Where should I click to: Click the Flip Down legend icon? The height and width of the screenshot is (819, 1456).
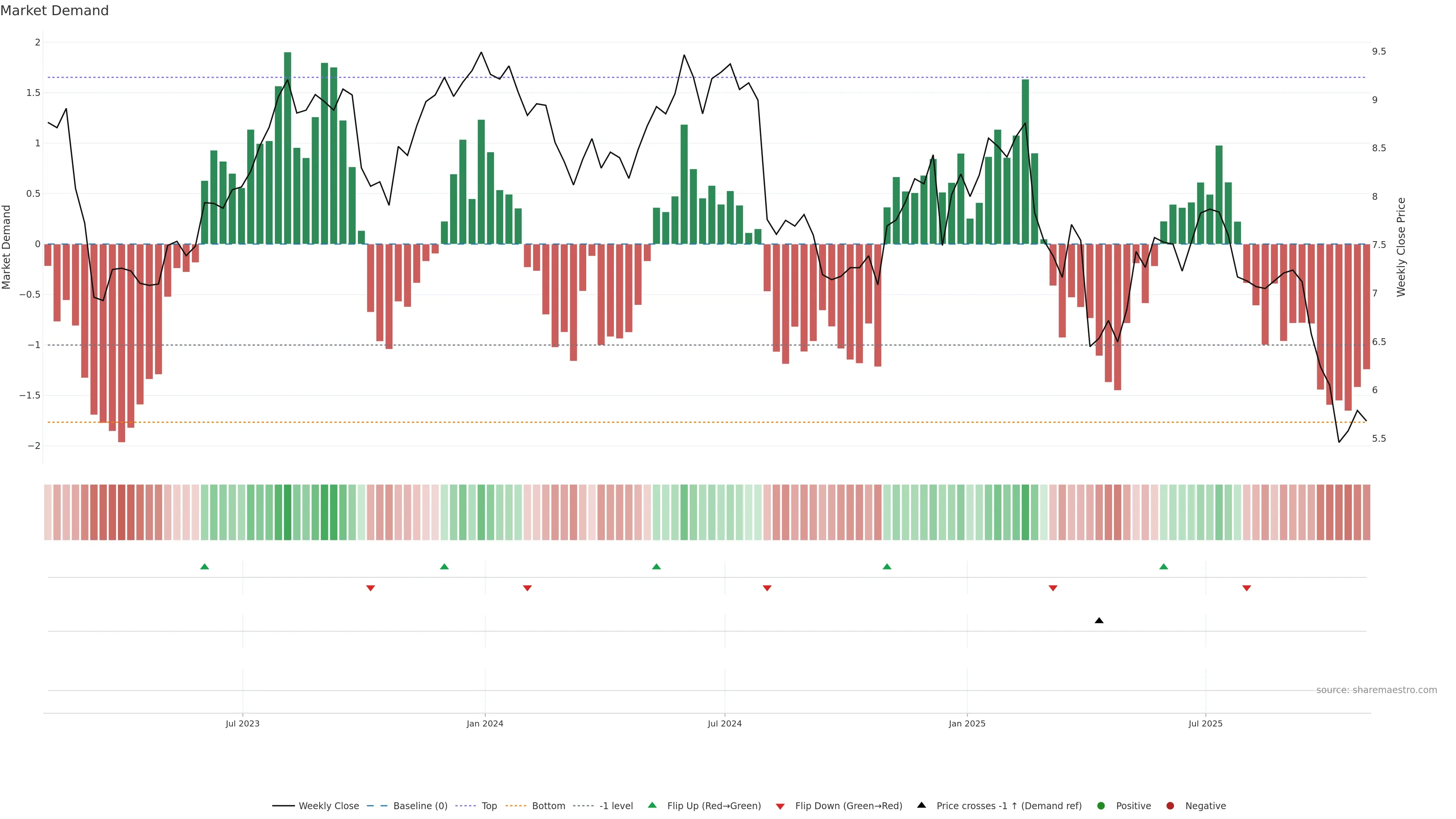pyautogui.click(x=780, y=806)
